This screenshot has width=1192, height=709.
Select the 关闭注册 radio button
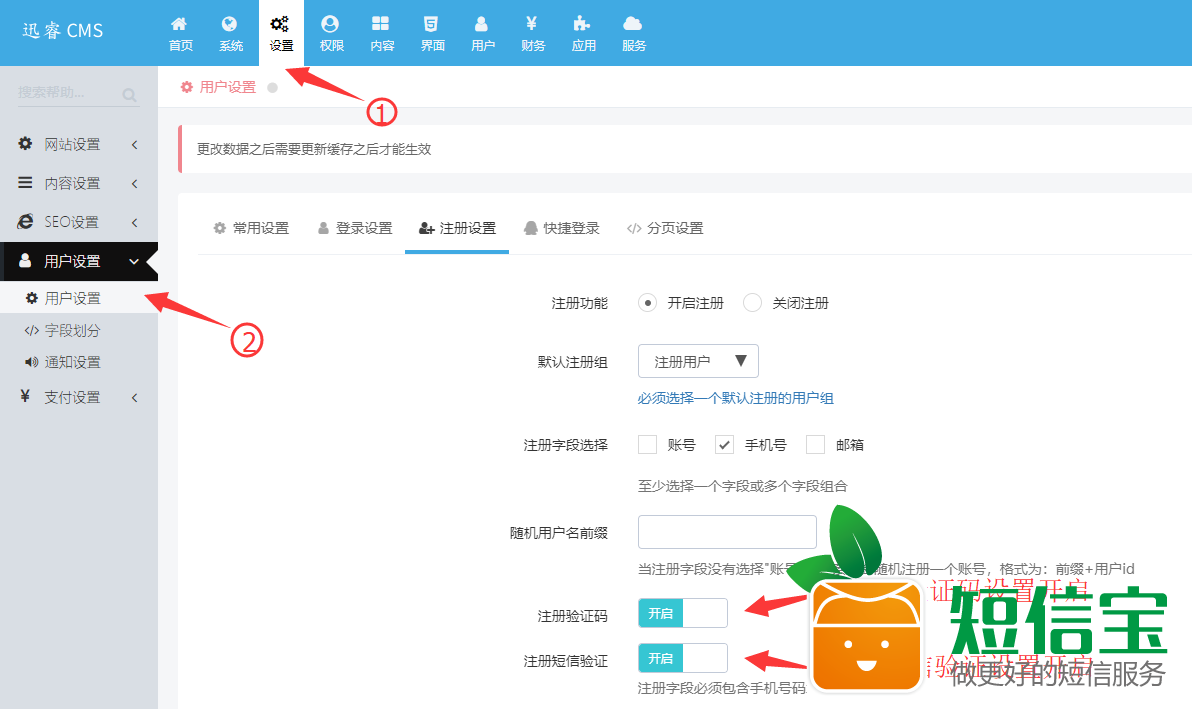753,303
